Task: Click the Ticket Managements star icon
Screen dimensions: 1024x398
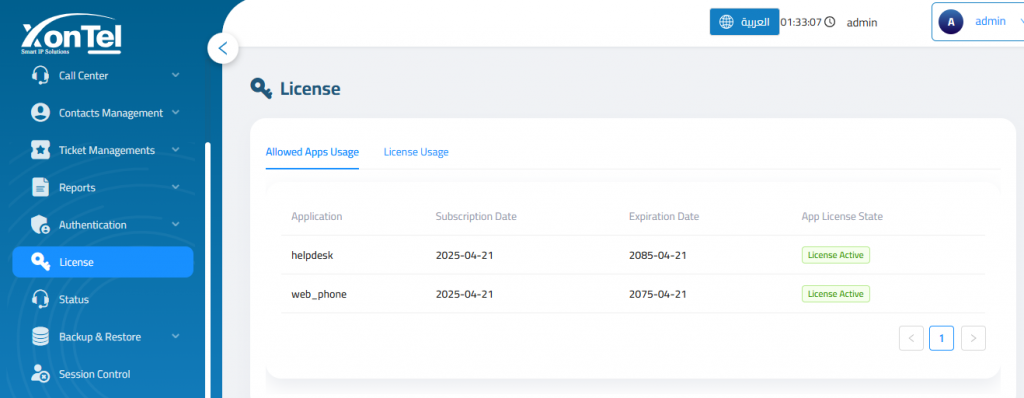Action: [x=40, y=150]
